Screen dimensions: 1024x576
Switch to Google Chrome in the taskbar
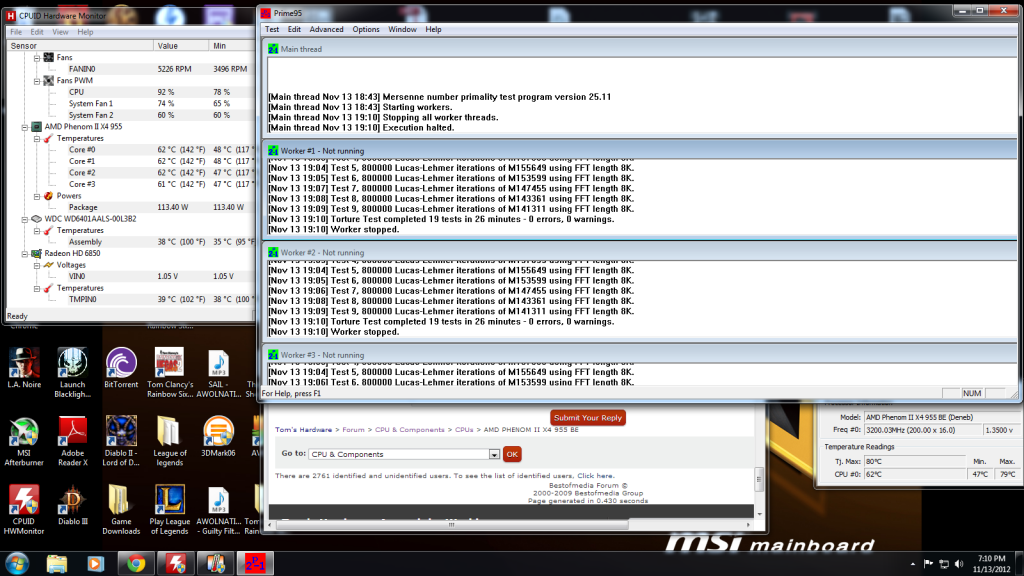pyautogui.click(x=136, y=563)
